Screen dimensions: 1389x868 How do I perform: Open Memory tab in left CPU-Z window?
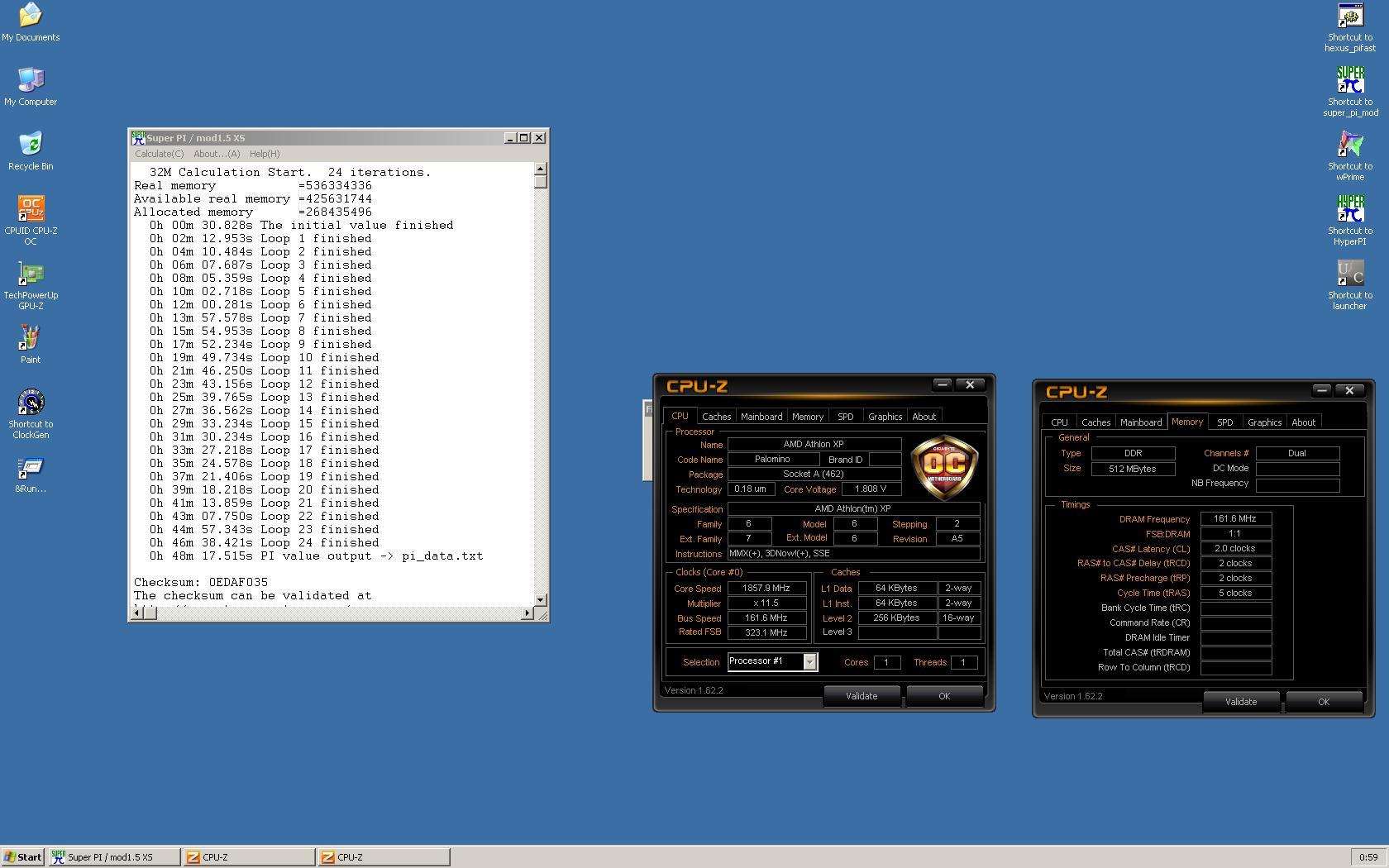tap(808, 417)
